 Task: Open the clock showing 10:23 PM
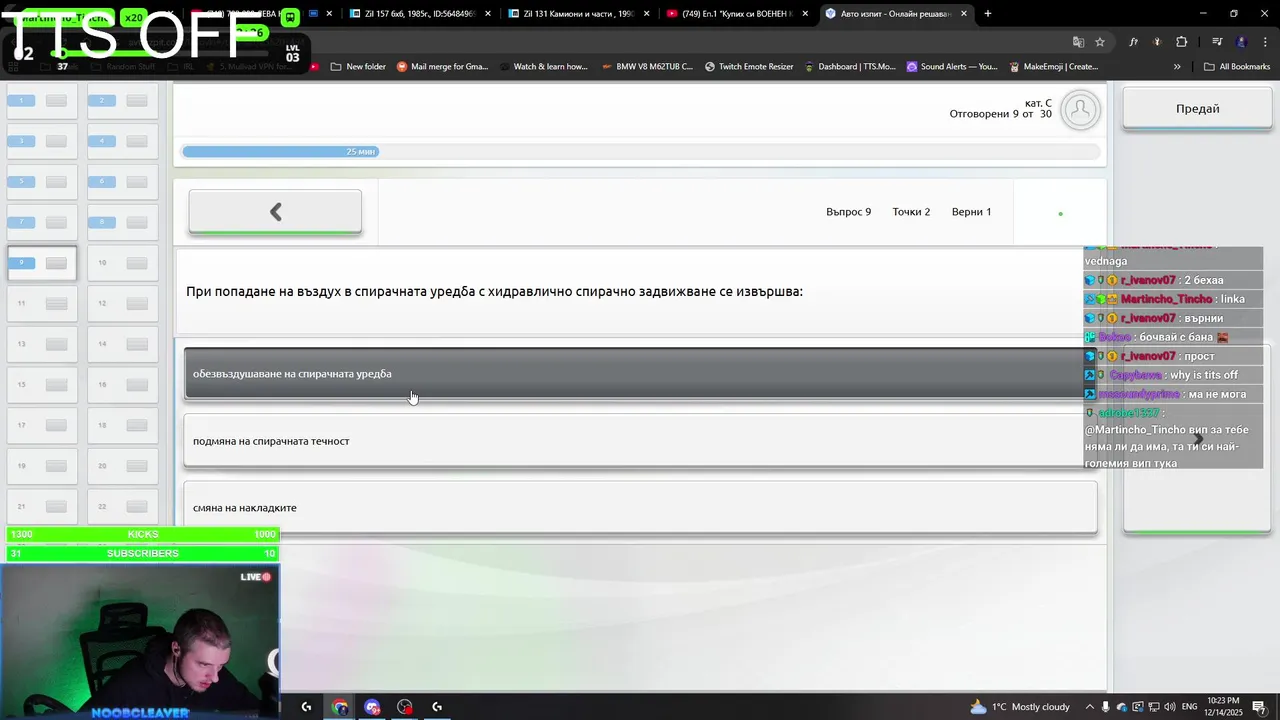coord(1224,707)
